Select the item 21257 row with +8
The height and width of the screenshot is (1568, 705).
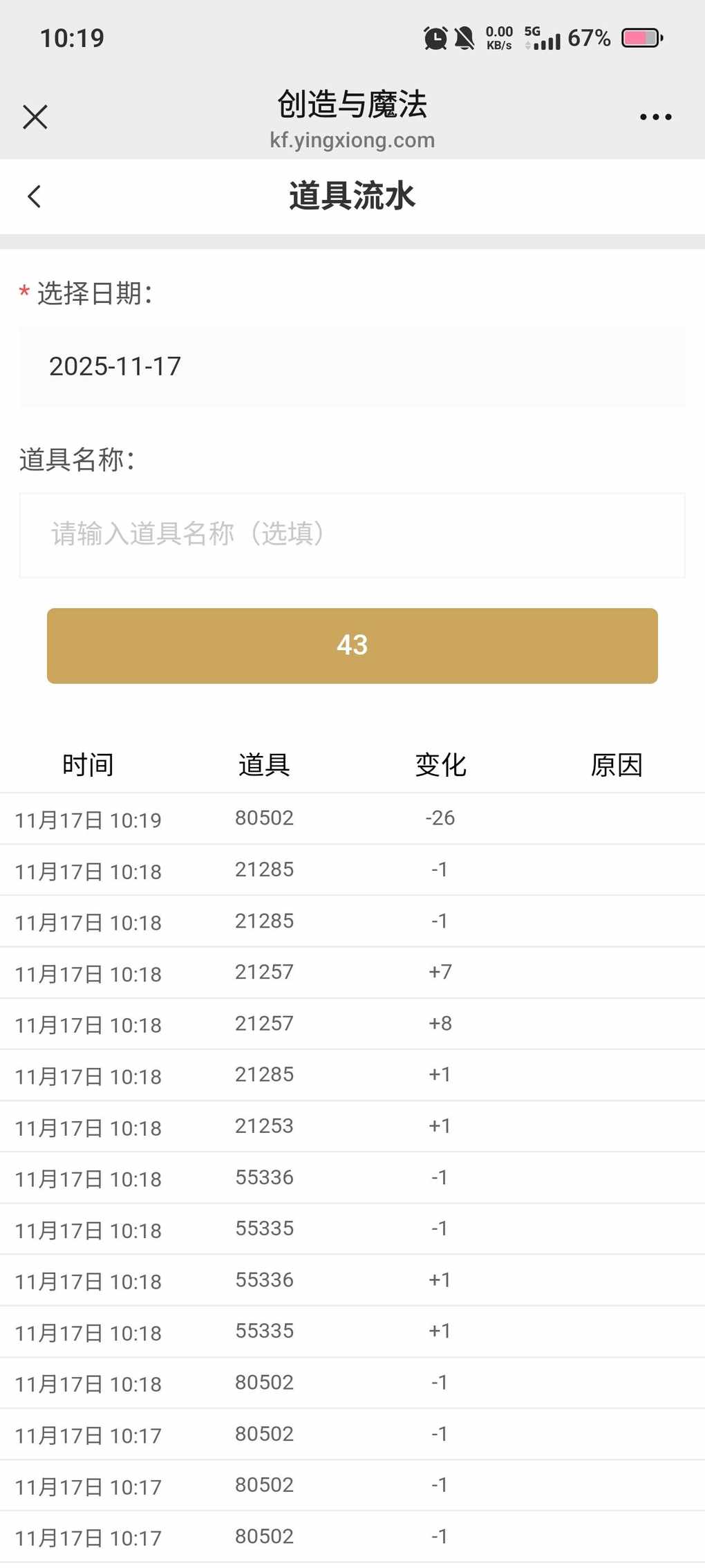(x=352, y=1024)
